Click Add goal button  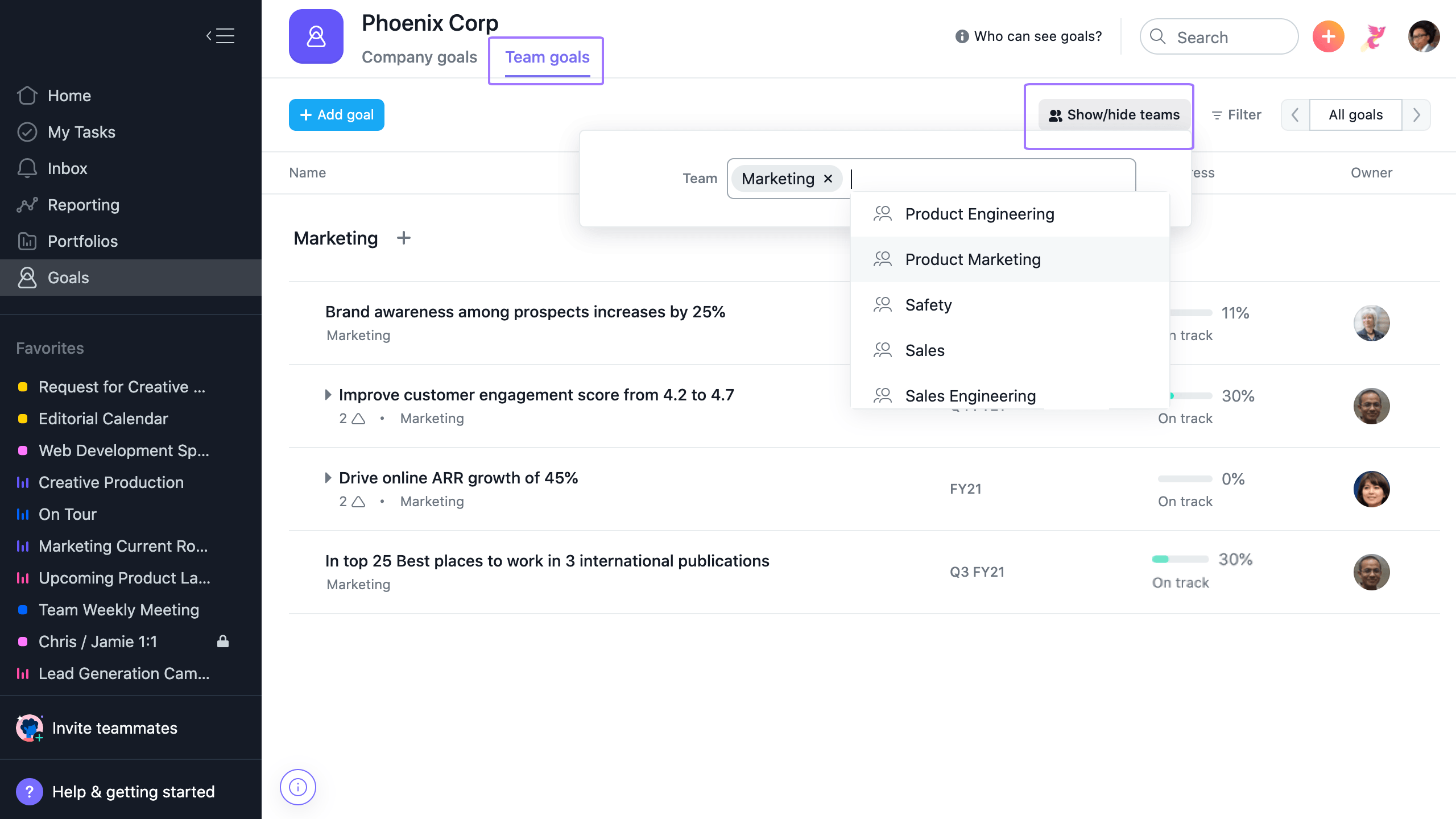click(x=336, y=114)
